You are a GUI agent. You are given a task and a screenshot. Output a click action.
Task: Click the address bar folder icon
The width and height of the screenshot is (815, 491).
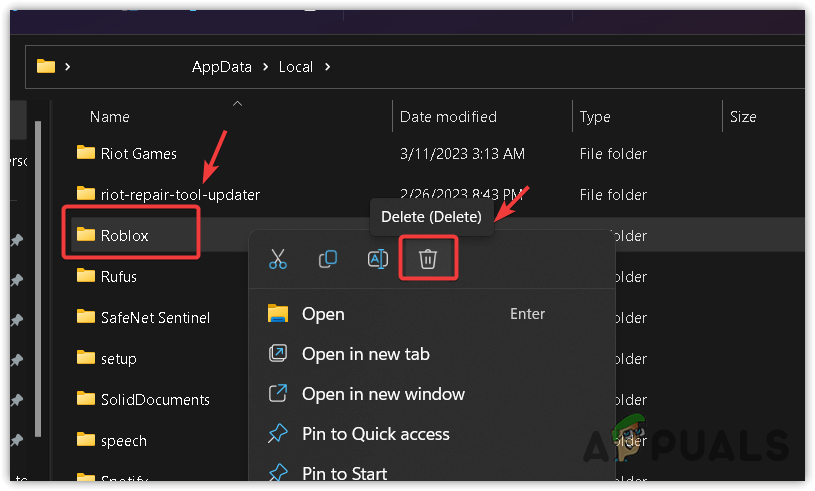(46, 67)
